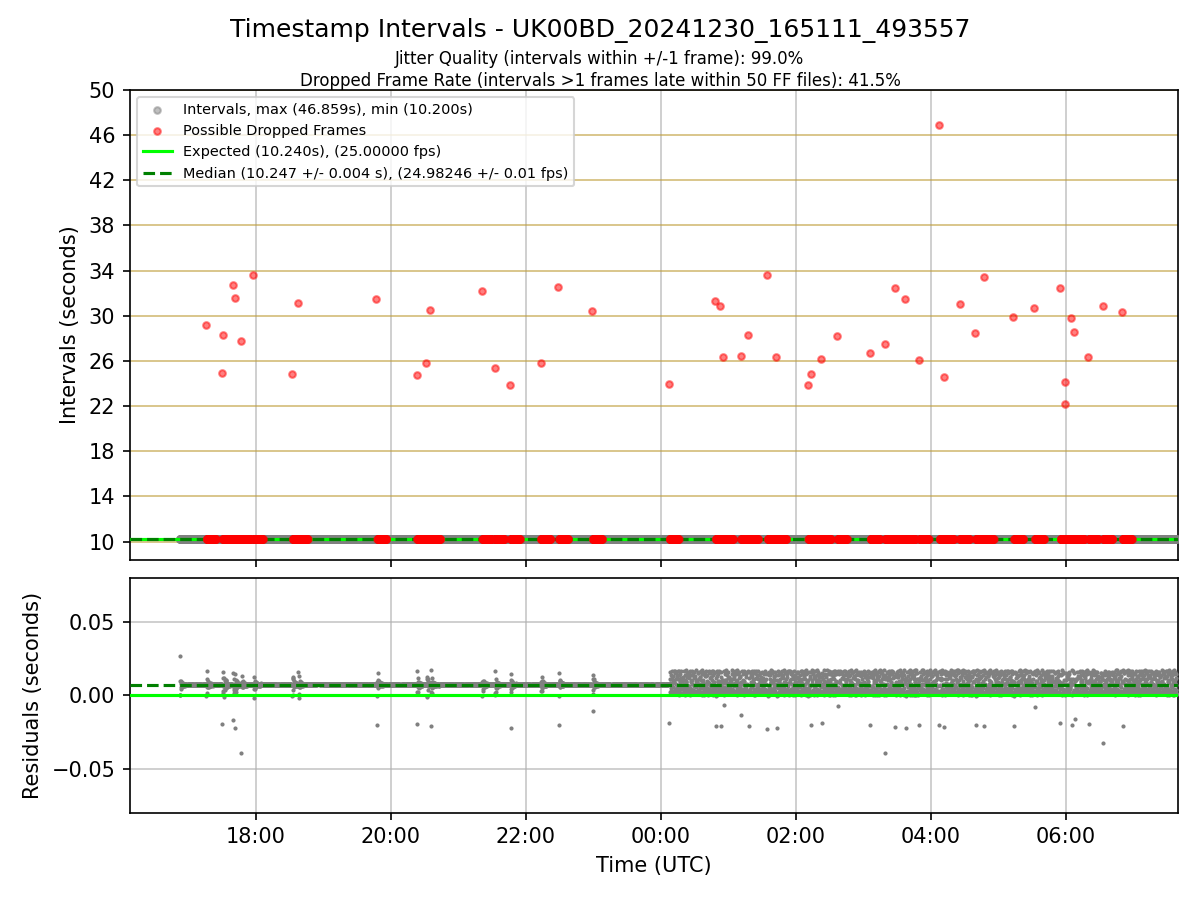
Task: Click the x-axis tick label '22:00'
Action: click(x=526, y=836)
